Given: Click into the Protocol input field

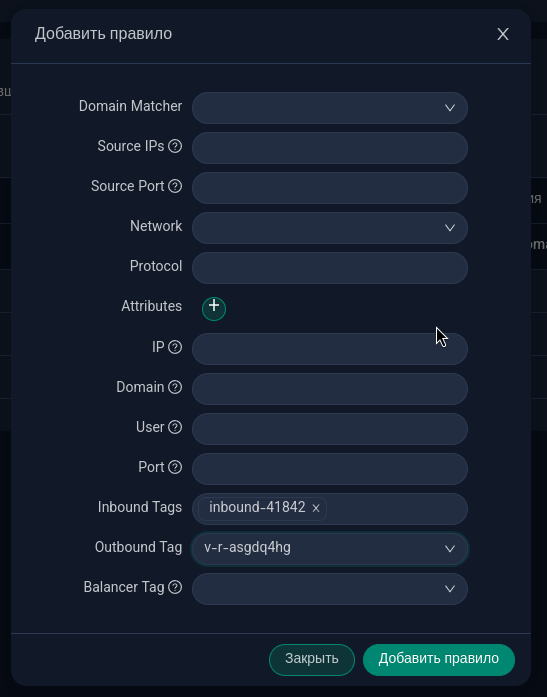Looking at the screenshot, I should 330,268.
